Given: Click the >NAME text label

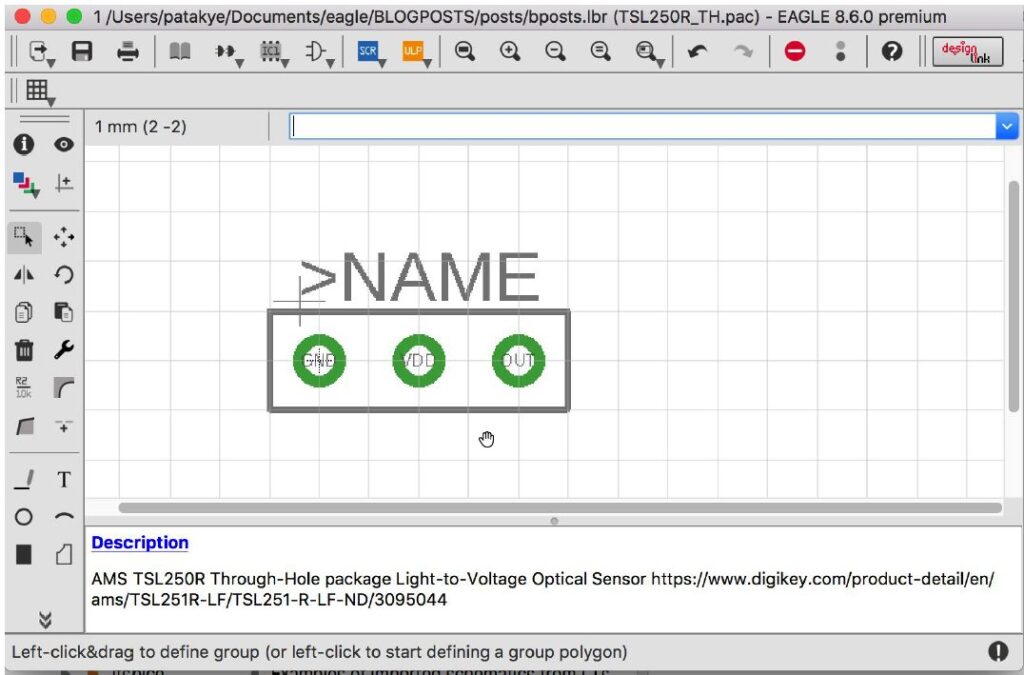Looking at the screenshot, I should coord(419,277).
